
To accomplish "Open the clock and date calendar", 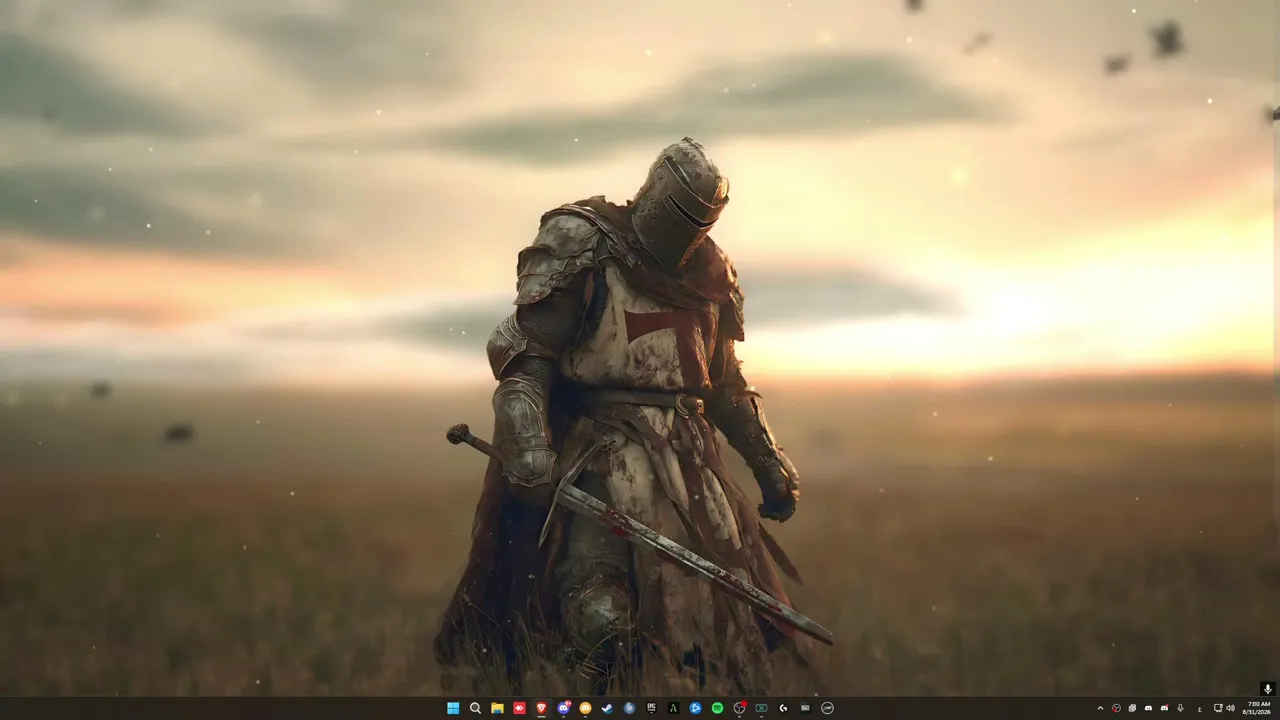I will [1256, 708].
